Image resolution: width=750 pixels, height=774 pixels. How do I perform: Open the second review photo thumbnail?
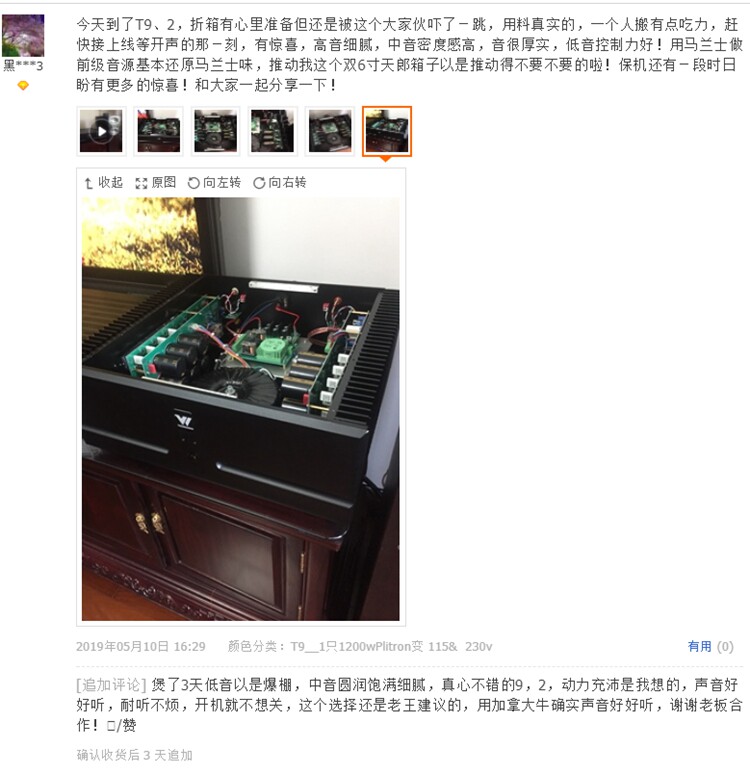point(158,131)
